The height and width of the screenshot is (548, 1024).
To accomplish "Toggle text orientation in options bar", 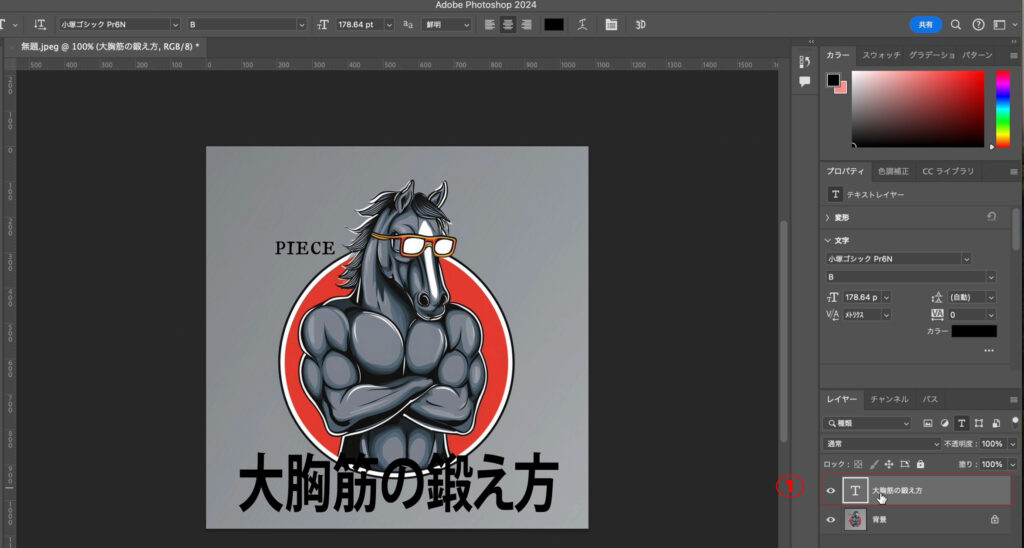I will coord(40,25).
